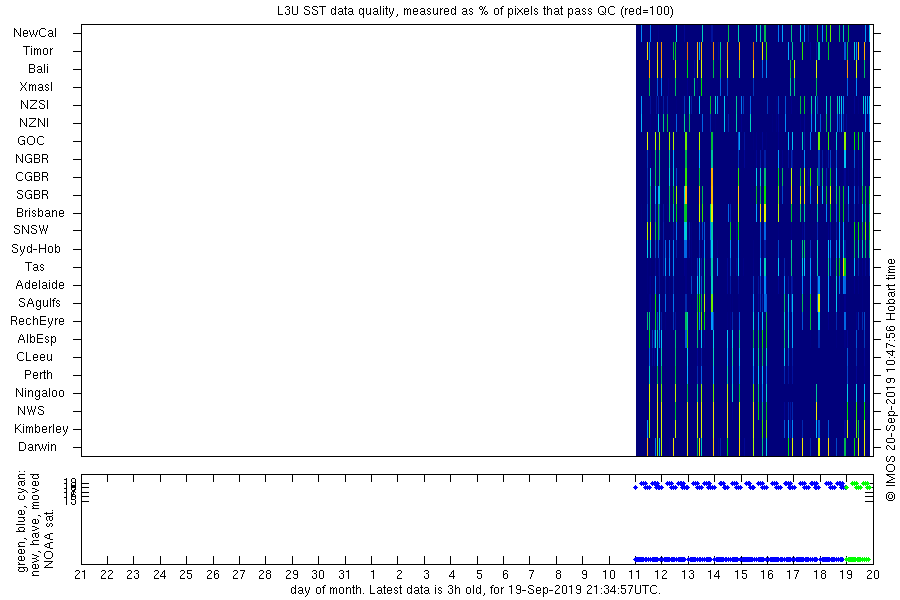Click the Kimberley region label
The width and height of the screenshot is (900, 600).
pos(41,429)
